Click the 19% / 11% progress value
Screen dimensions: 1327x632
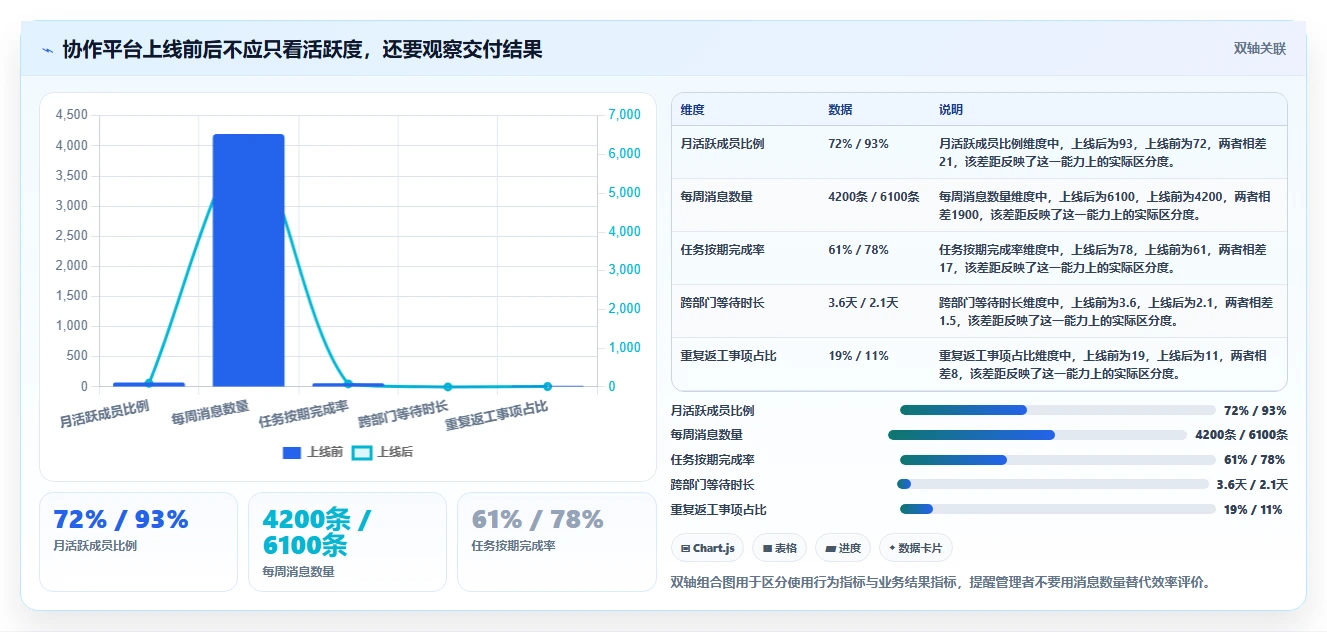coord(1253,510)
